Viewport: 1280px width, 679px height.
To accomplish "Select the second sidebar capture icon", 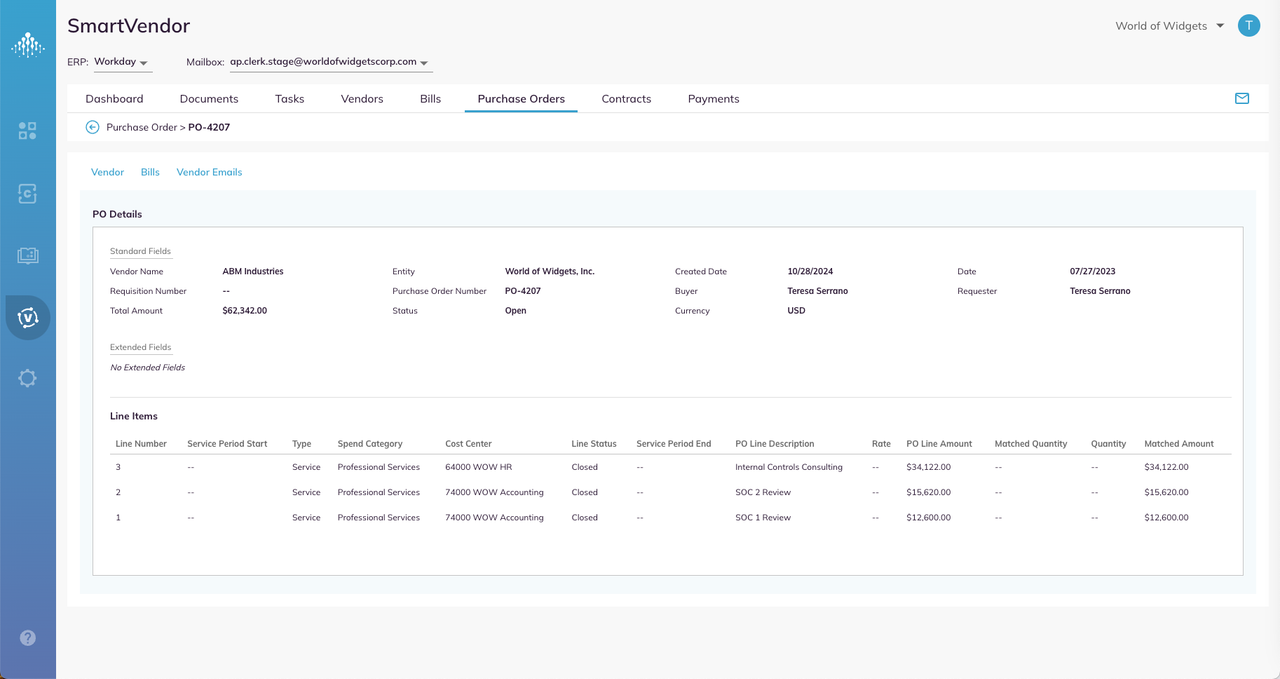I will click(x=28, y=194).
